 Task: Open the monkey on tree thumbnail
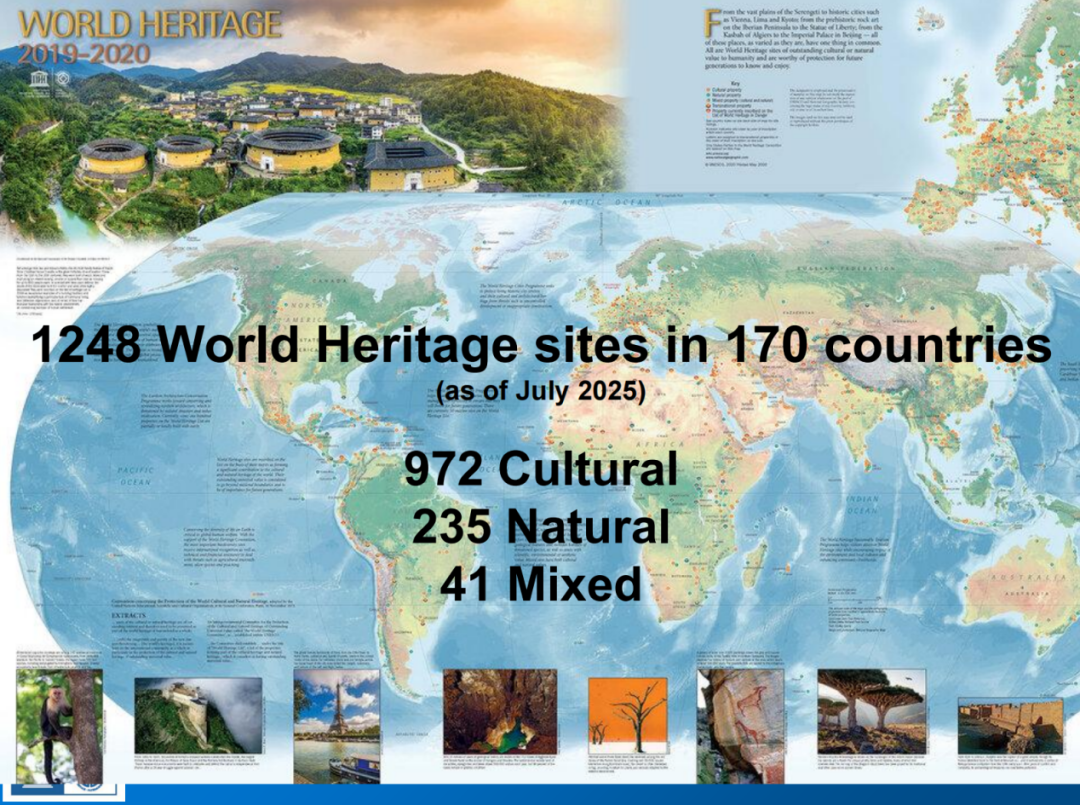[x=59, y=726]
